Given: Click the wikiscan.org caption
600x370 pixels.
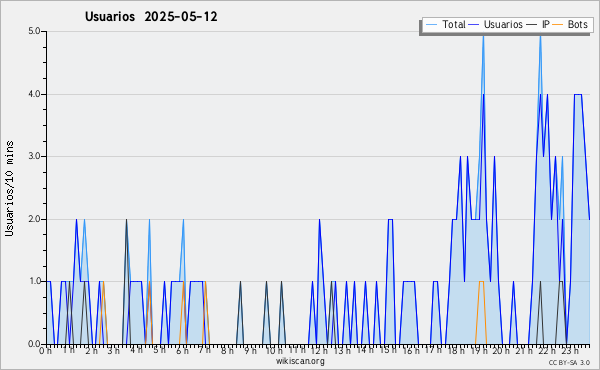Looking at the screenshot, I should (300, 361).
